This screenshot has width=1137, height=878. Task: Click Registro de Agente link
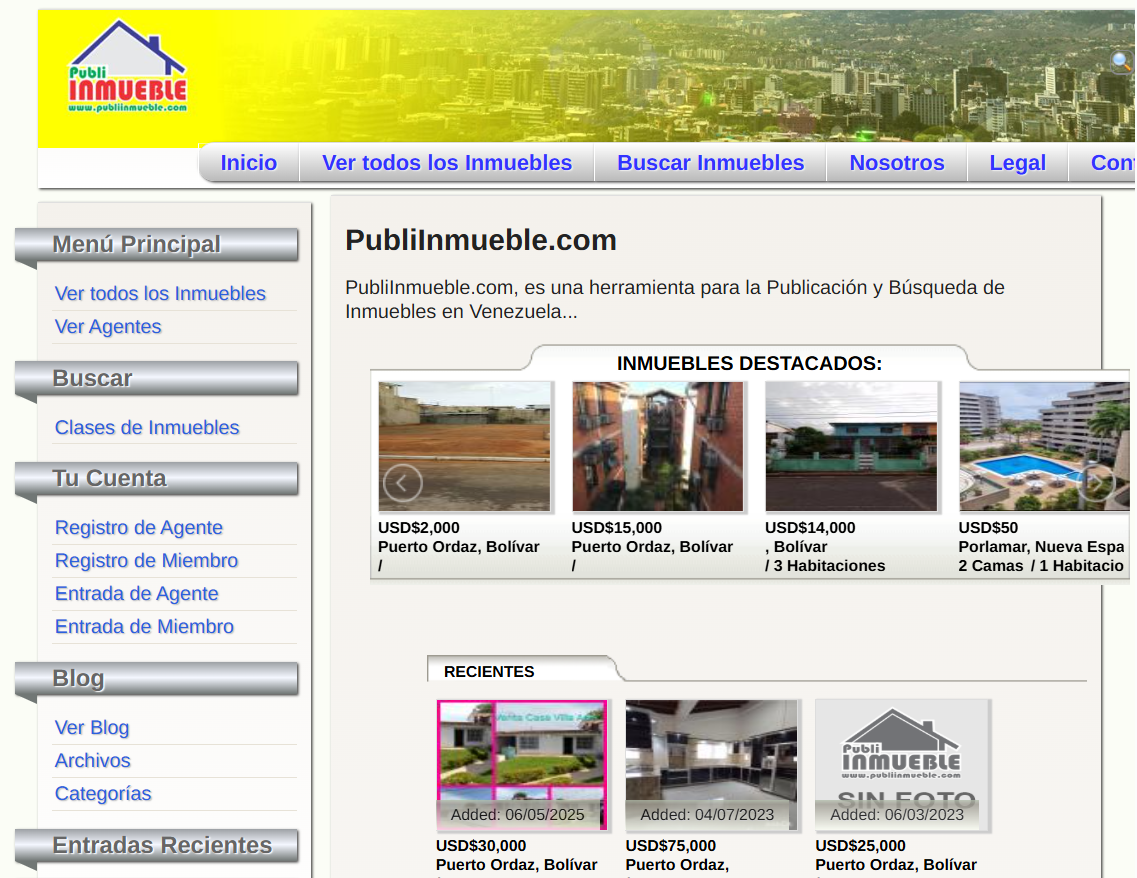click(139, 528)
